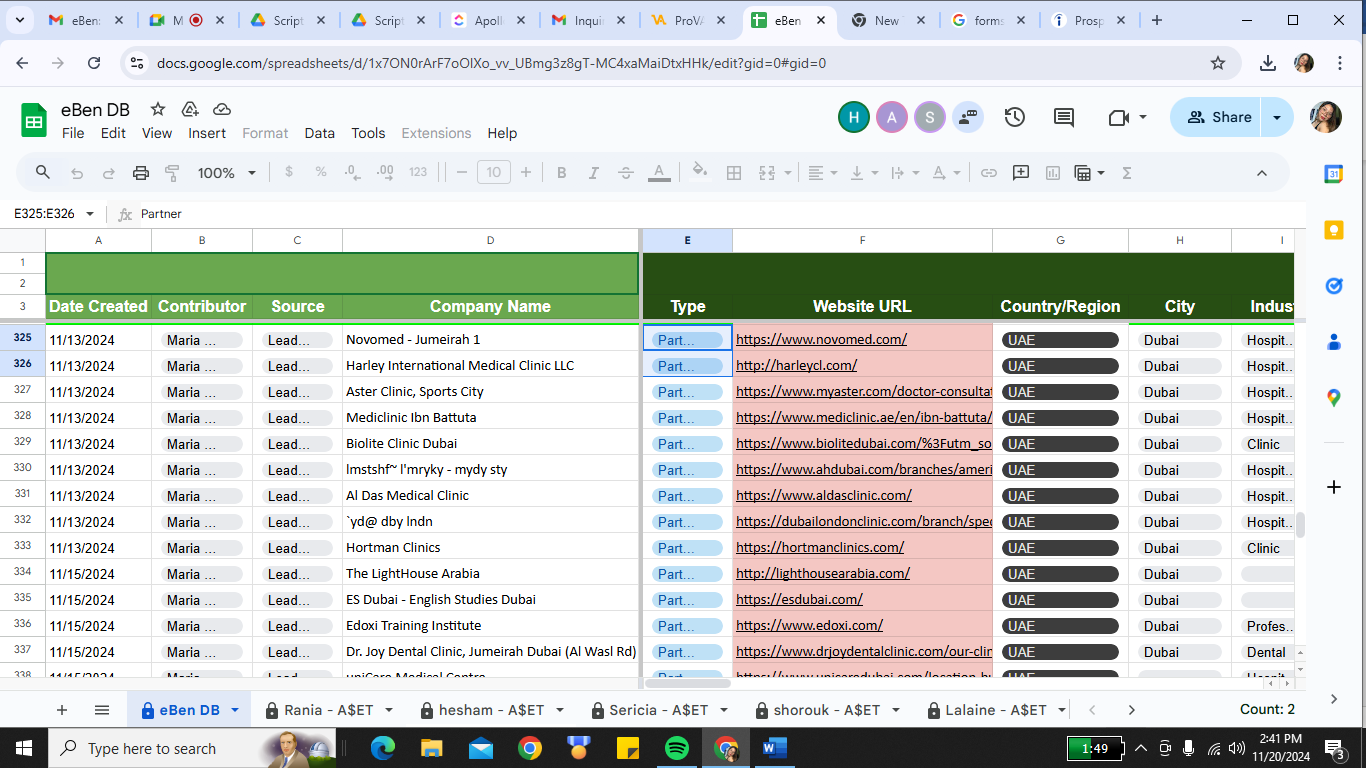
Task: Click the vertical scrollbar thumb
Action: [1300, 526]
